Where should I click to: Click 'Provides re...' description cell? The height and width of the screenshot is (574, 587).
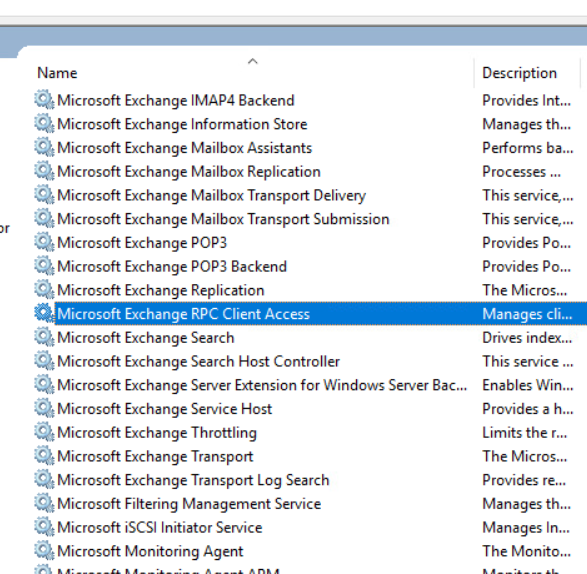point(524,480)
